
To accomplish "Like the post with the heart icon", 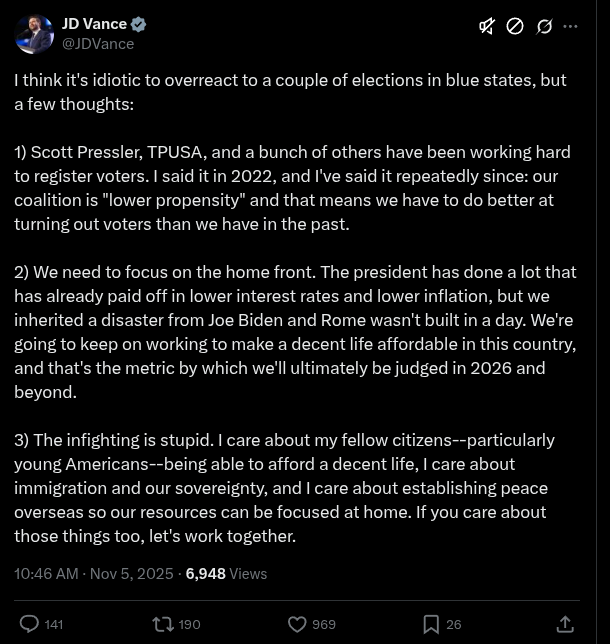I will 297,624.
